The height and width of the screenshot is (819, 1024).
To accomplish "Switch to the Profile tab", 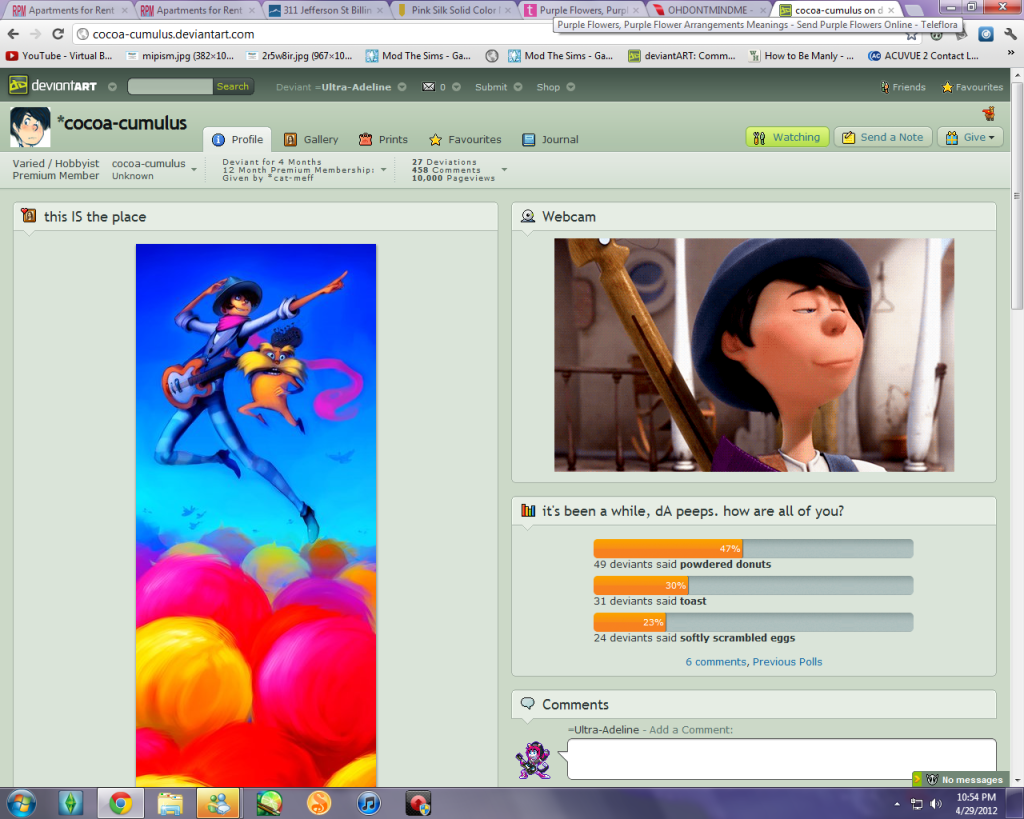I will pyautogui.click(x=237, y=139).
